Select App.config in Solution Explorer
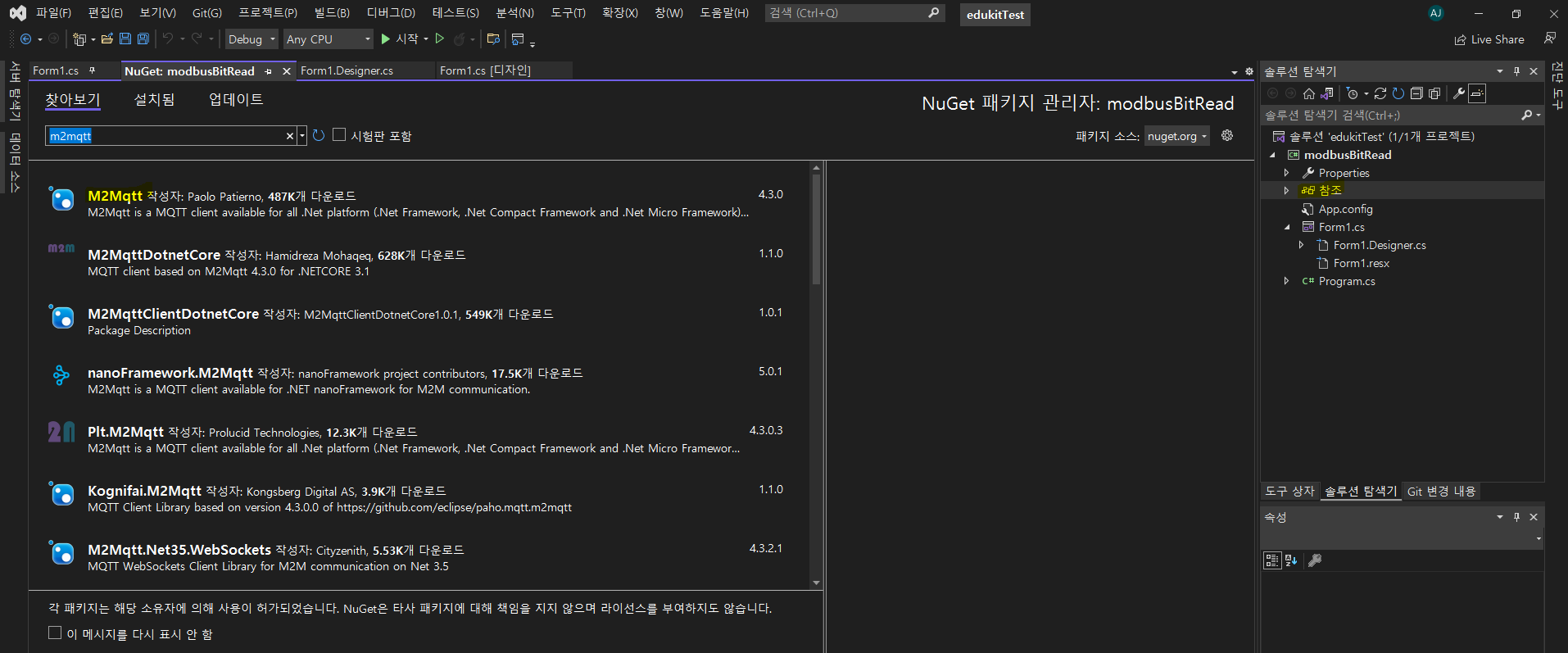Screen dimensions: 1568x653 tap(1345, 209)
